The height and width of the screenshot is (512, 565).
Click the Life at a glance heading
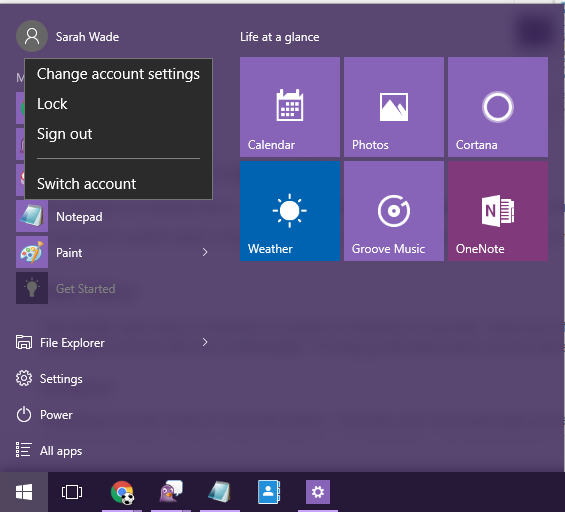pyautogui.click(x=280, y=37)
